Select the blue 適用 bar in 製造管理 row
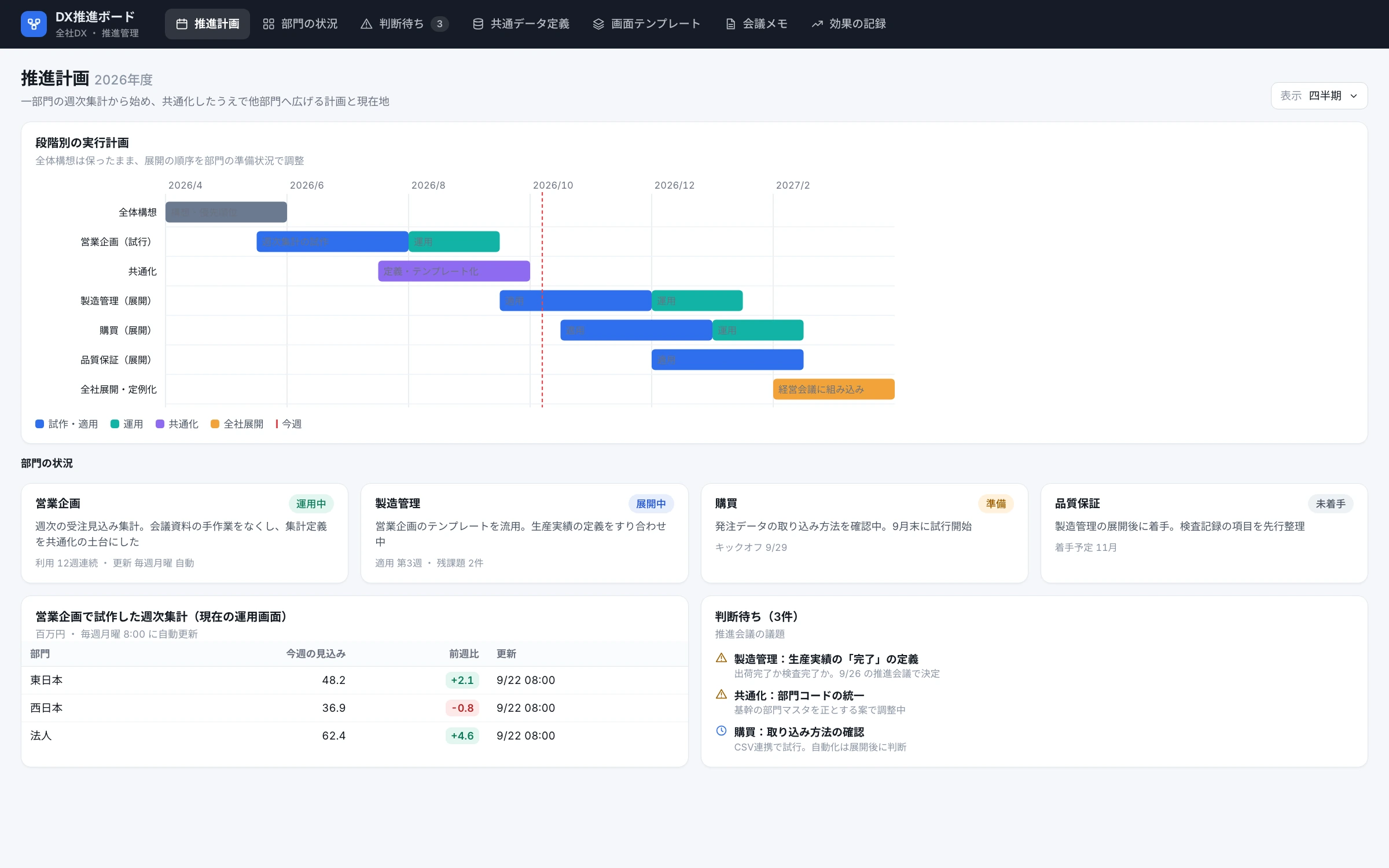 coord(575,300)
